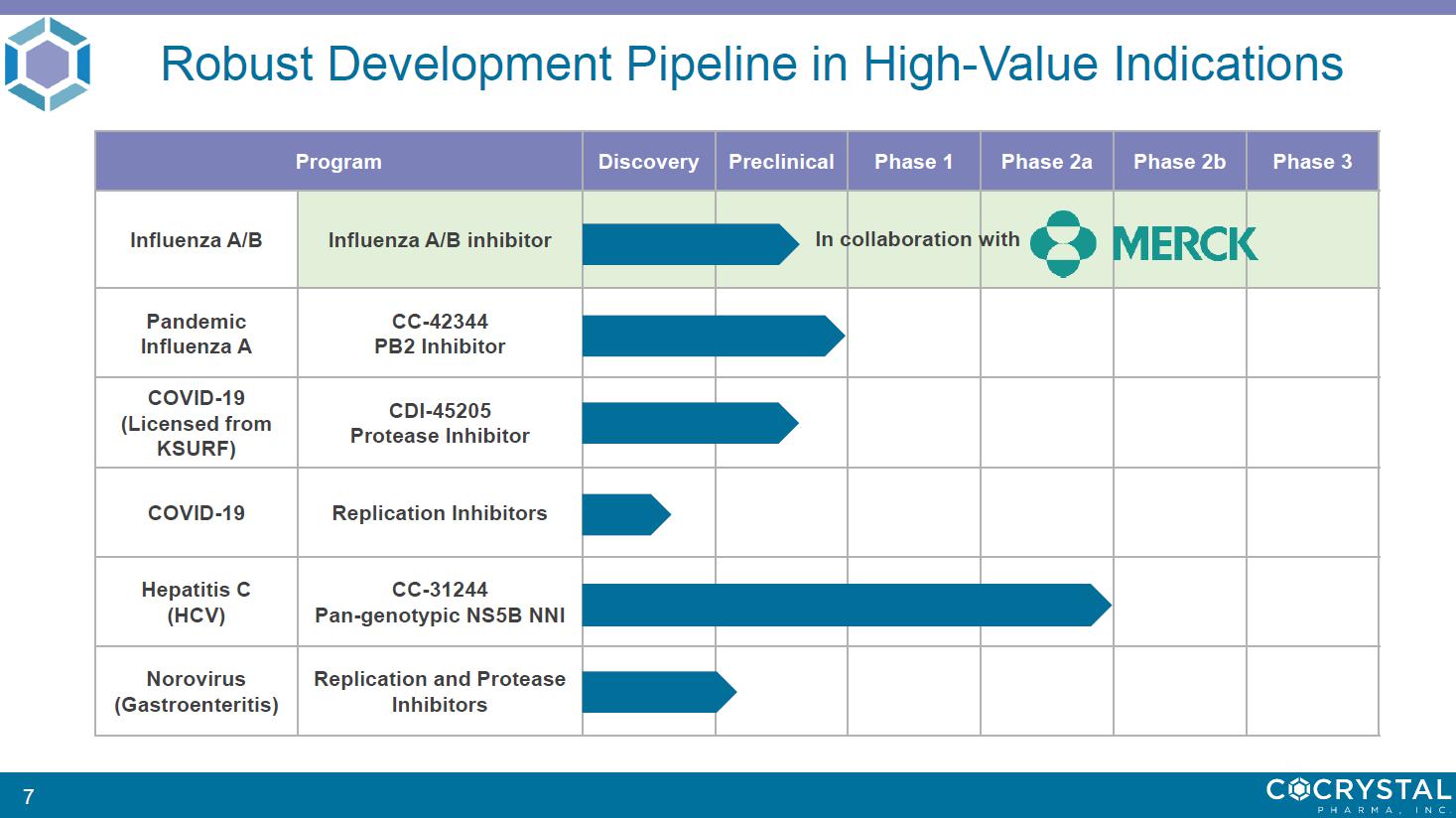Click the 'In collaboration with' text
This screenshot has width=1456, height=818.
pos(917,239)
